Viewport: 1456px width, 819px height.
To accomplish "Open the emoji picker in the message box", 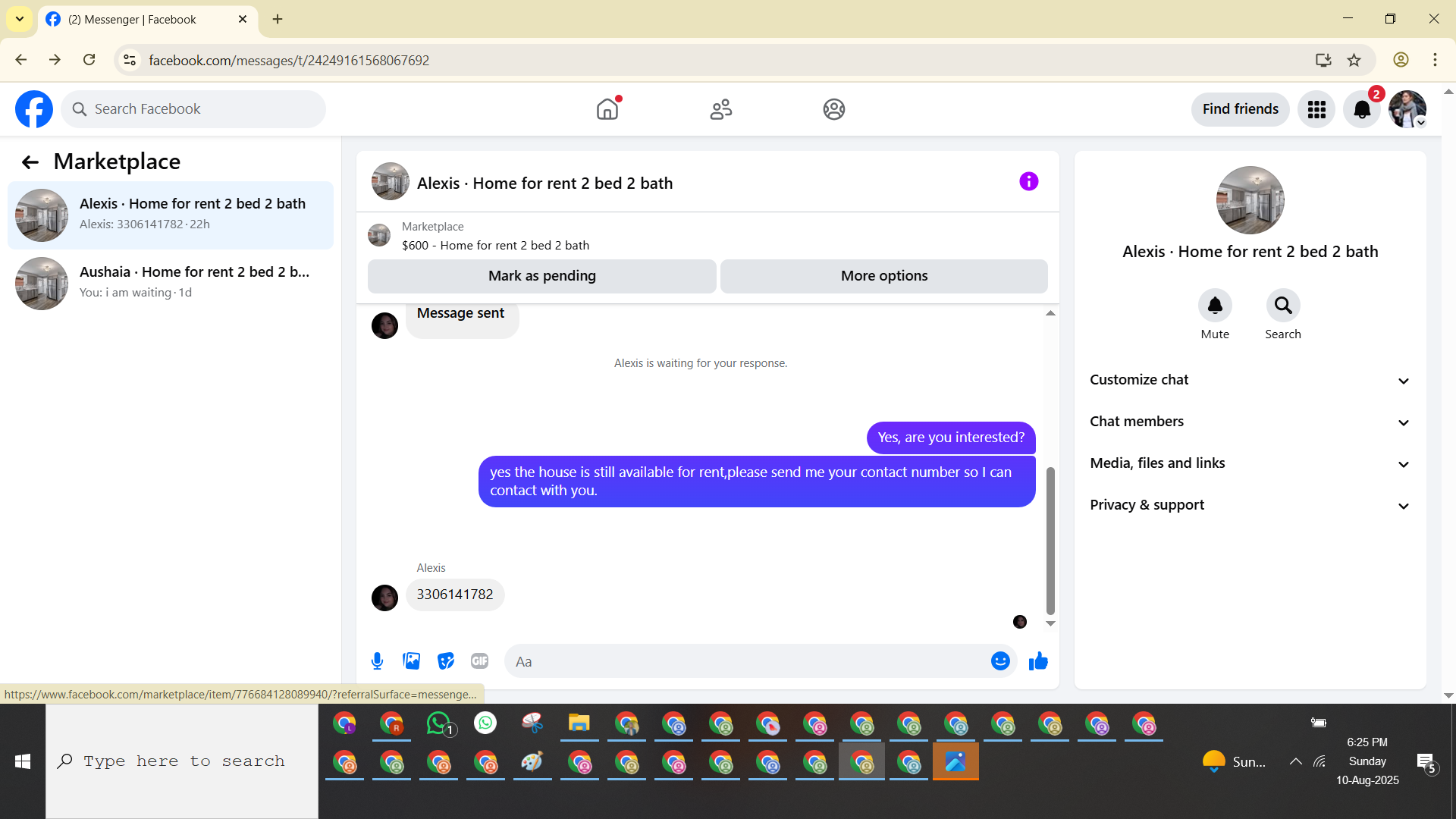I will [x=1000, y=661].
